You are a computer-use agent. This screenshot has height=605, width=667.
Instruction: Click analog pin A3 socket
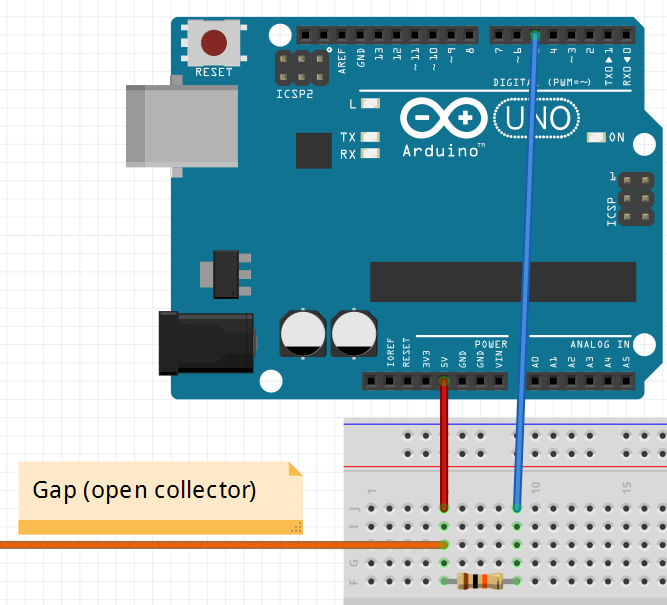coord(590,381)
